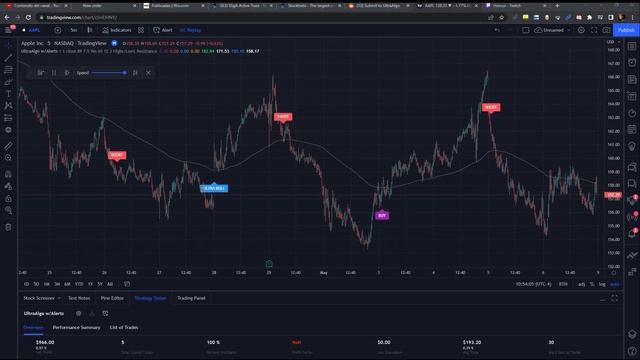Open the candle chart style menu
Viewport: 640px width, 360px height.
[89, 30]
